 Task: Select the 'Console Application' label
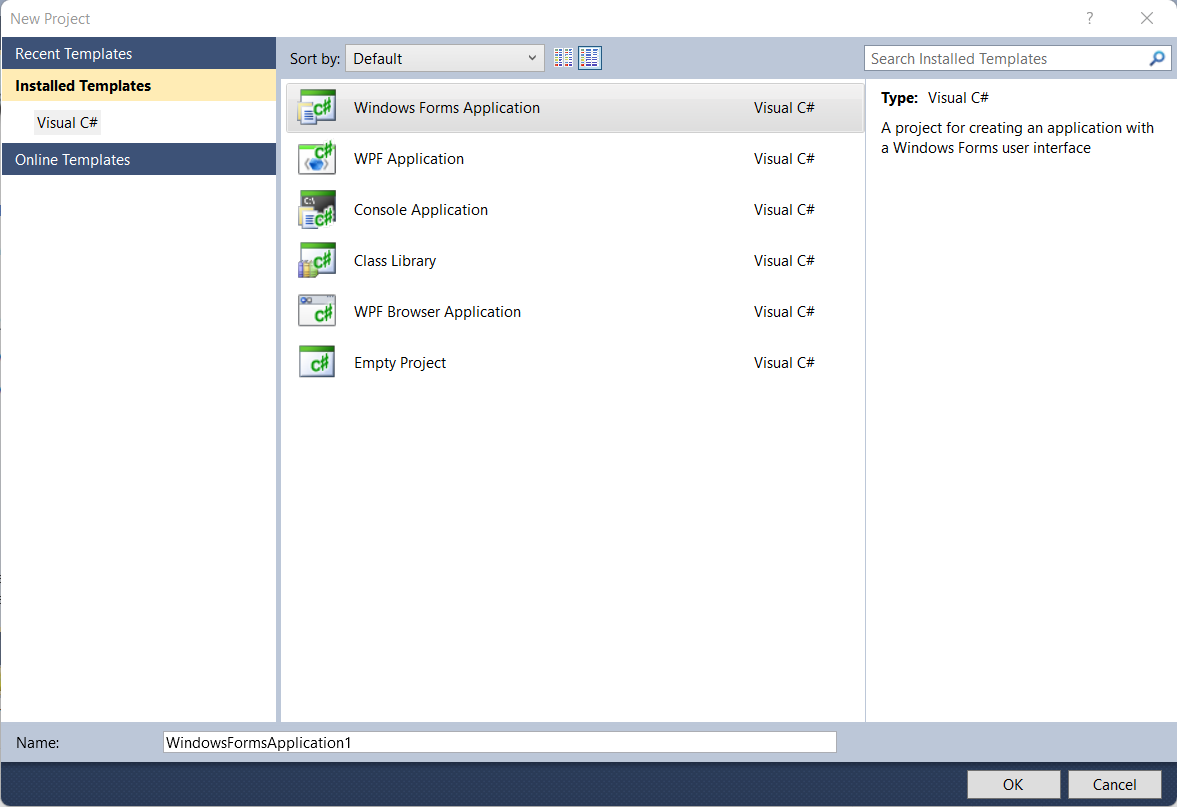click(x=421, y=210)
